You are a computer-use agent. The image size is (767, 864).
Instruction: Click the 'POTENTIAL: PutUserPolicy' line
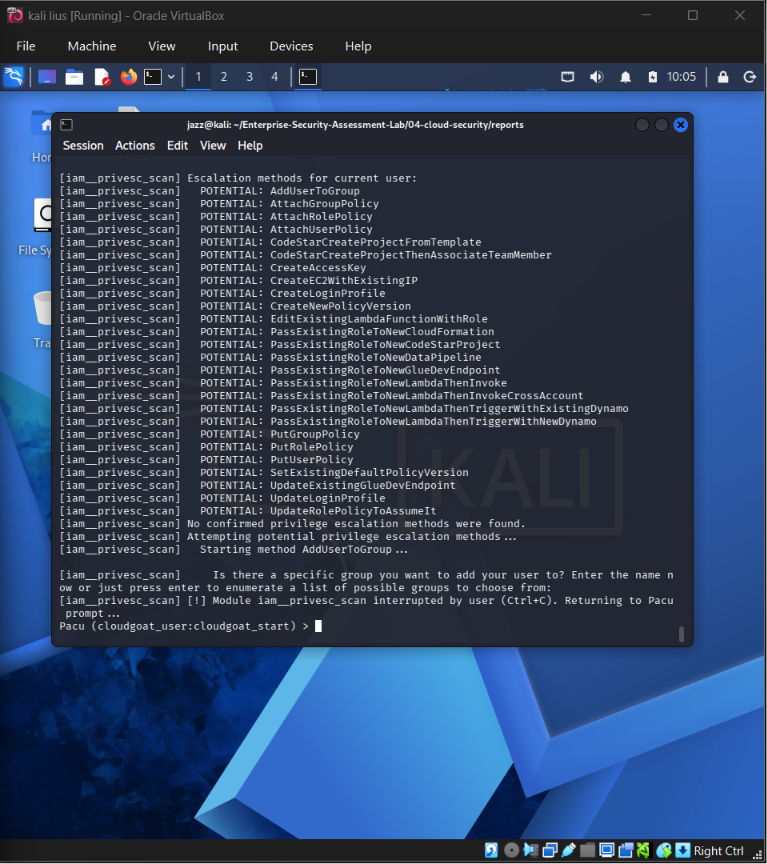[277, 460]
